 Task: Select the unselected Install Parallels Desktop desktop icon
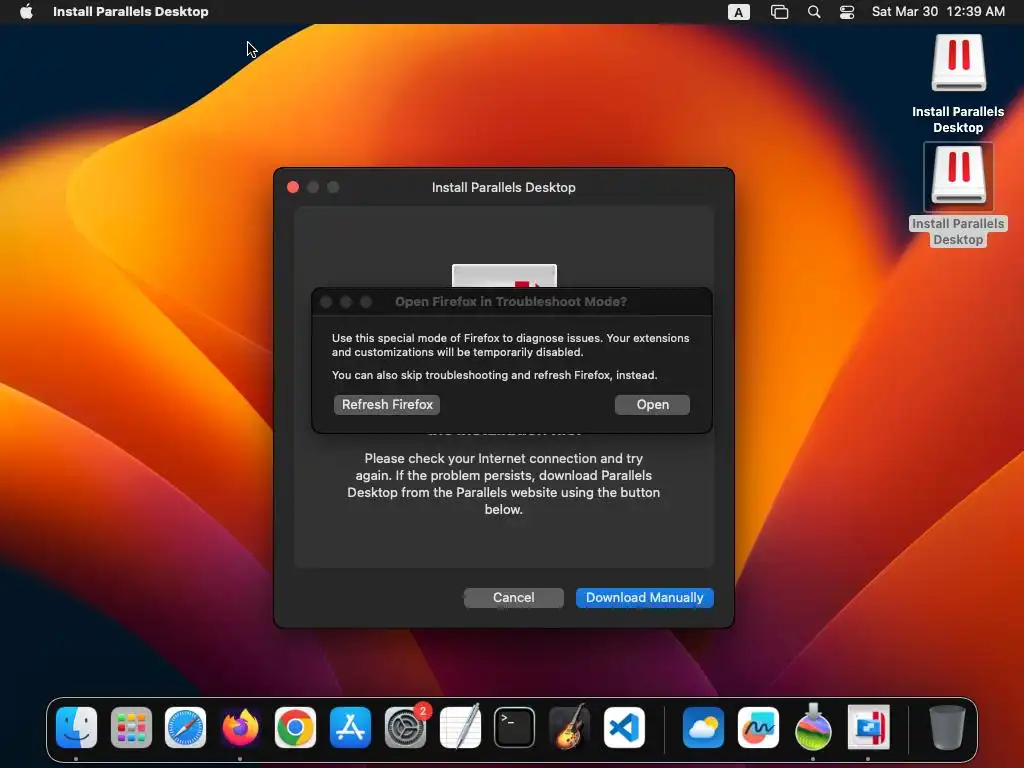958,63
